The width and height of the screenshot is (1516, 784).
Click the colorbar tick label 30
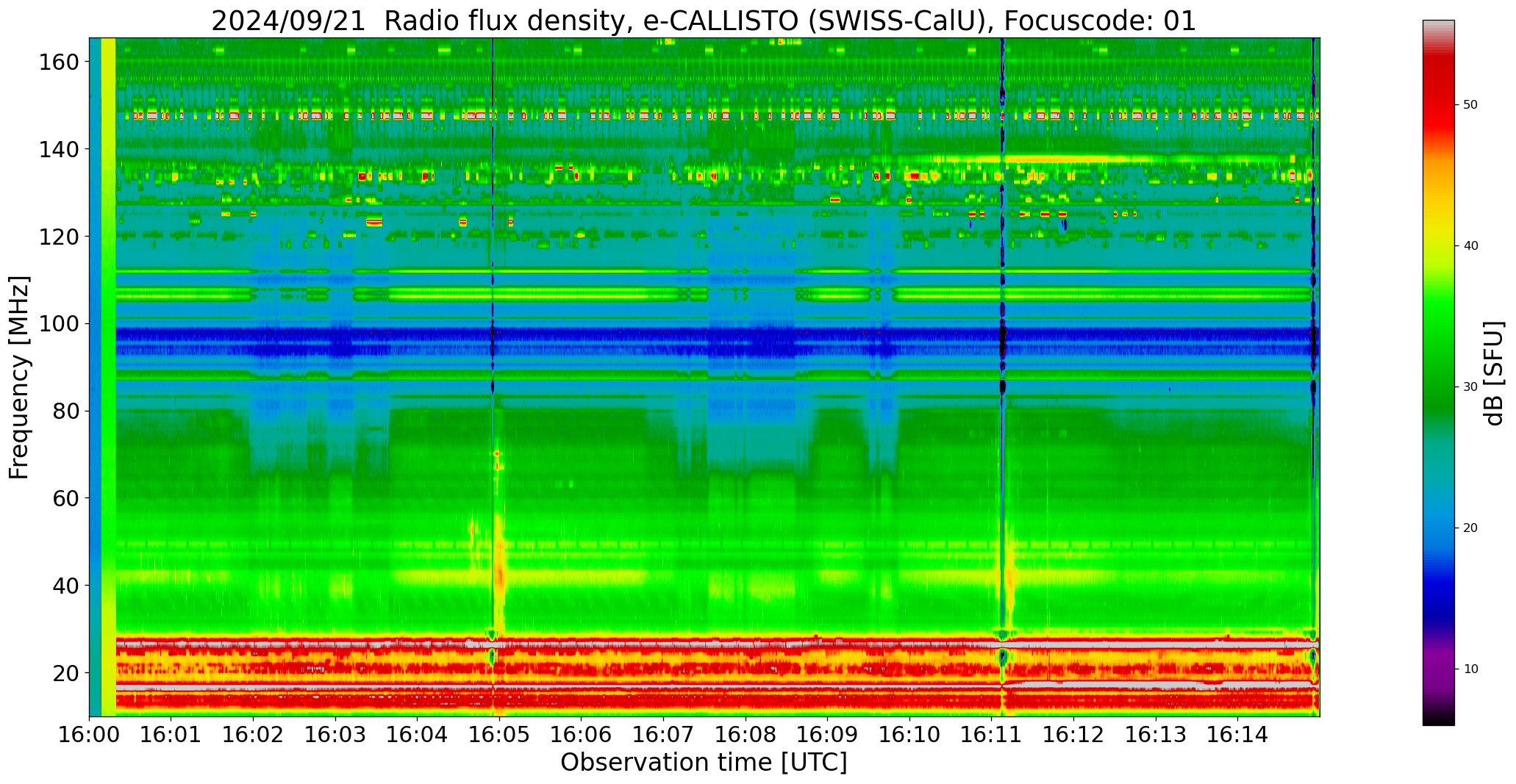1470,387
